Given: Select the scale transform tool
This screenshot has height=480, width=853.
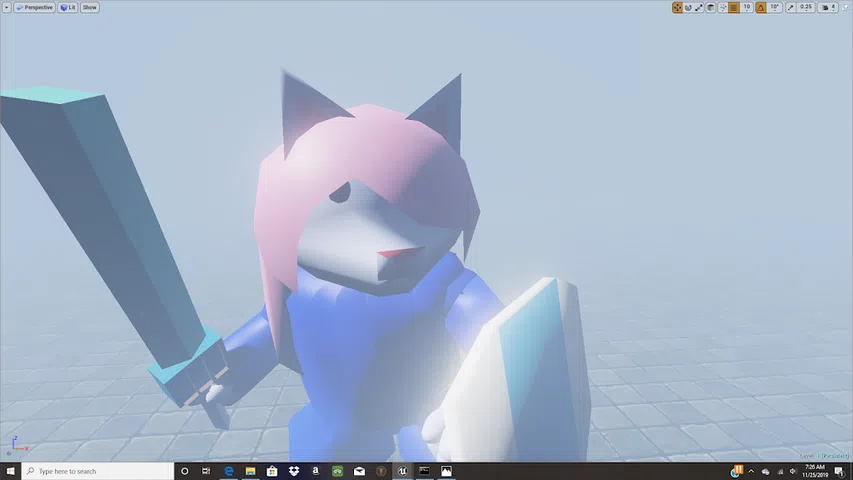Looking at the screenshot, I should 699,8.
